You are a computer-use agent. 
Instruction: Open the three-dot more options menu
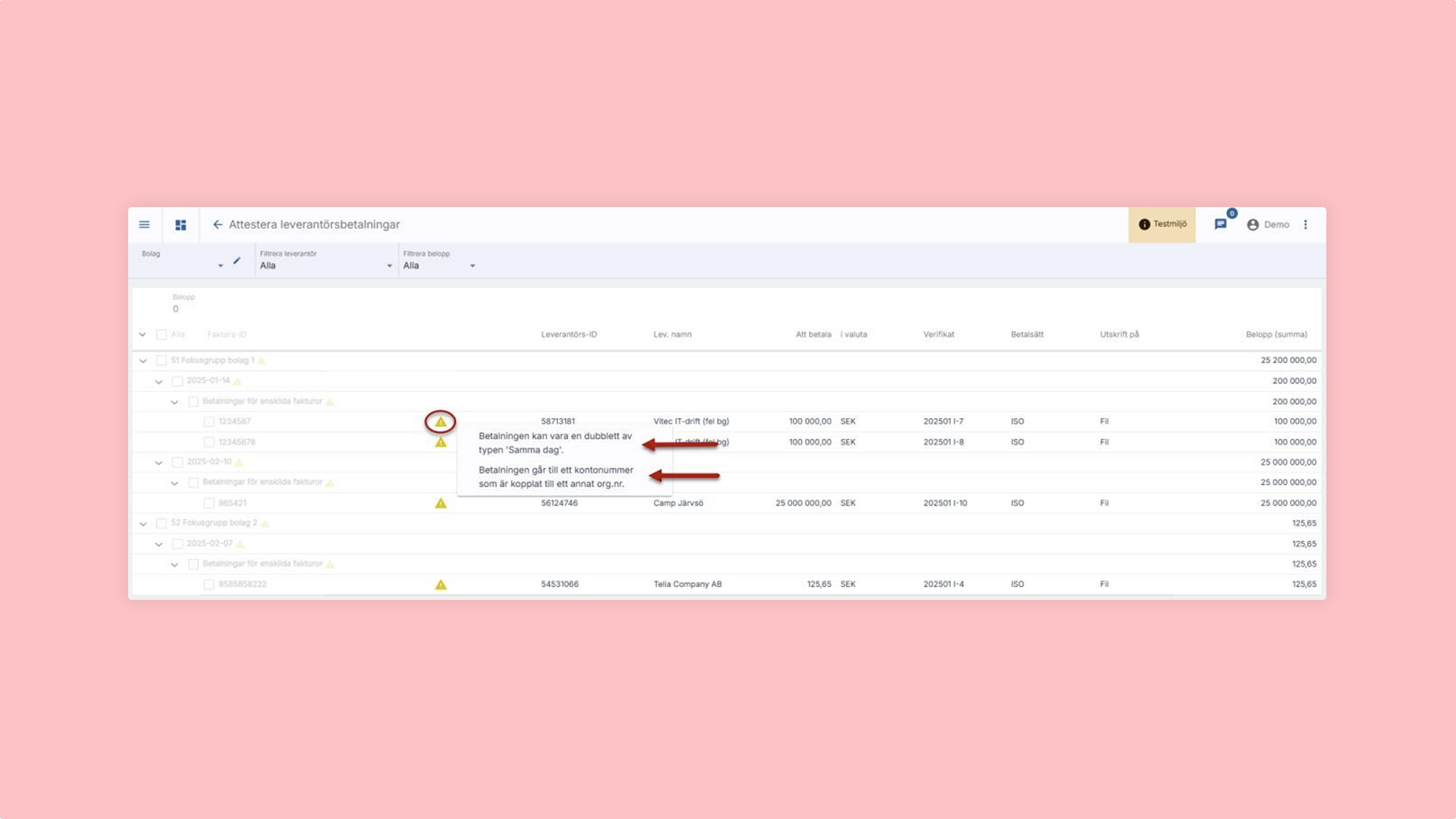(x=1306, y=224)
